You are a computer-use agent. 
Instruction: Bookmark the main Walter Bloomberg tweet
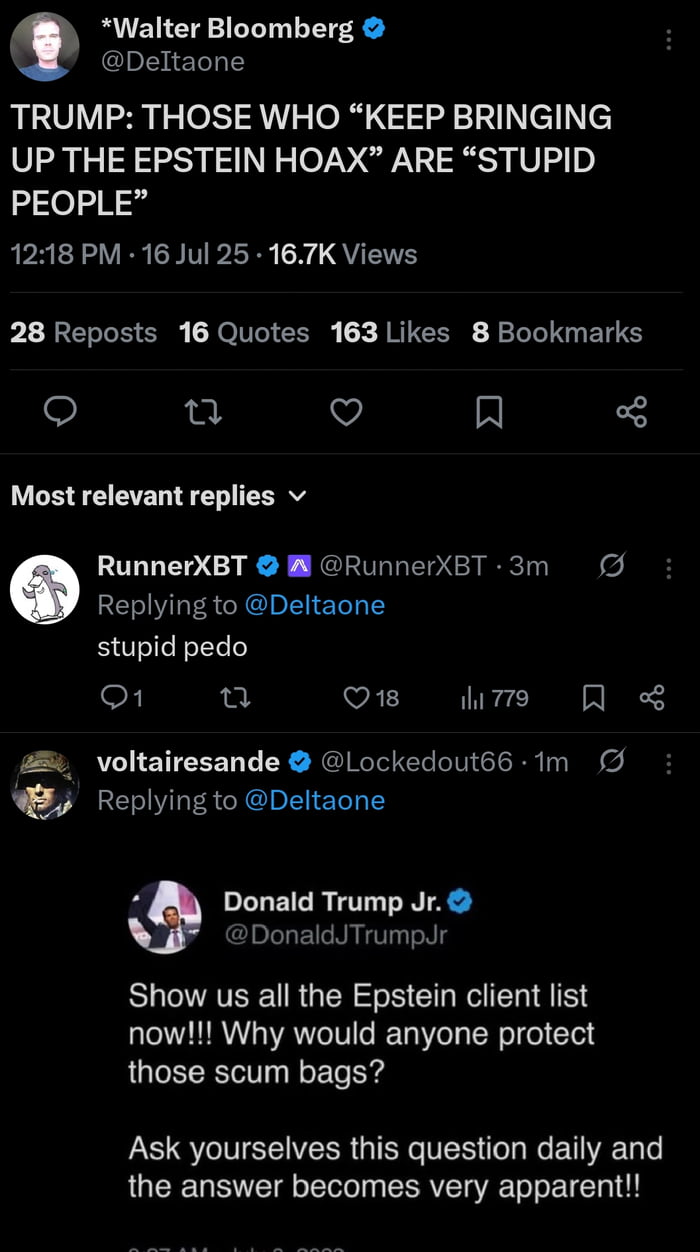tap(489, 412)
